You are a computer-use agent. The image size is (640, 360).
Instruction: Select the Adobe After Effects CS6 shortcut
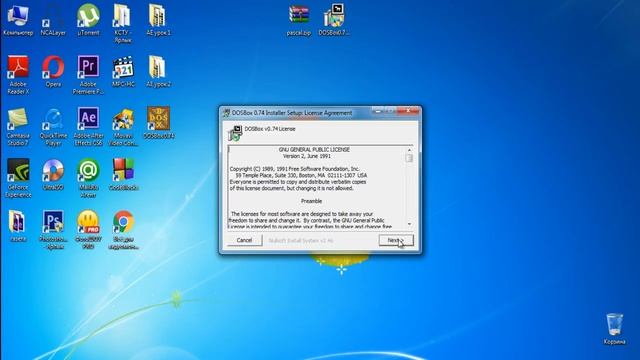coord(88,127)
